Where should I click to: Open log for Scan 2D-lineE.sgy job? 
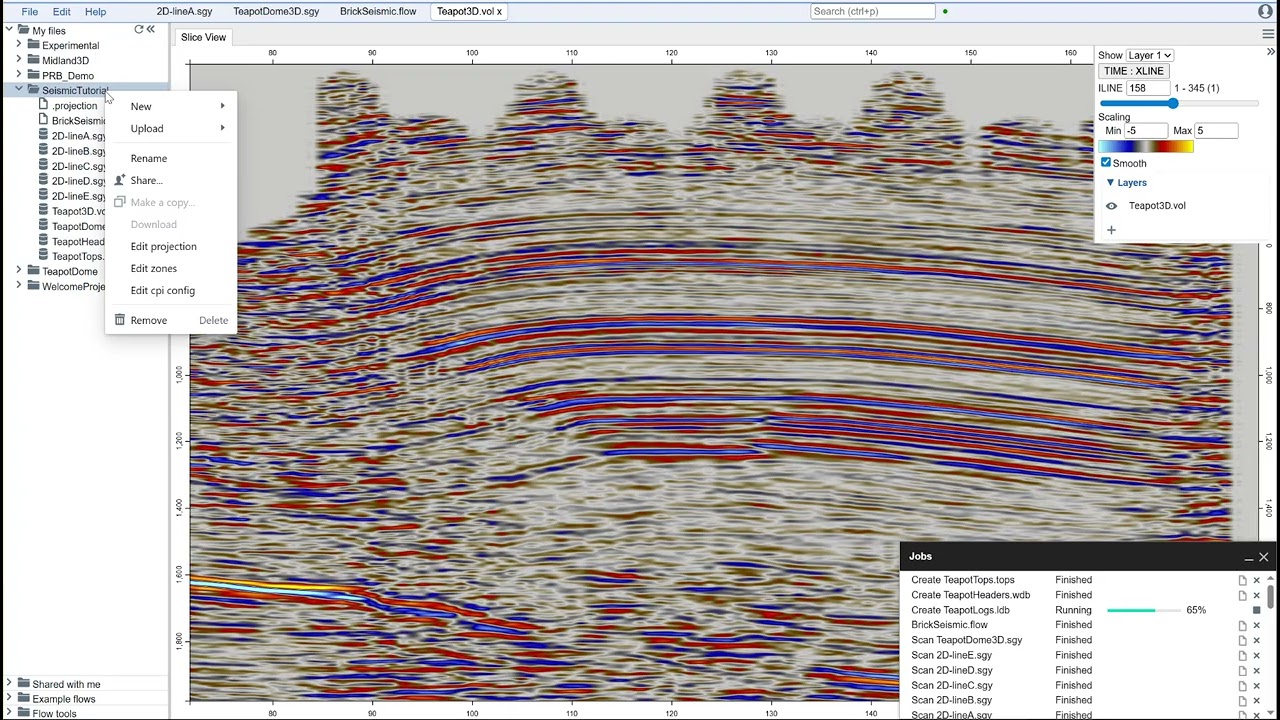coord(1243,655)
